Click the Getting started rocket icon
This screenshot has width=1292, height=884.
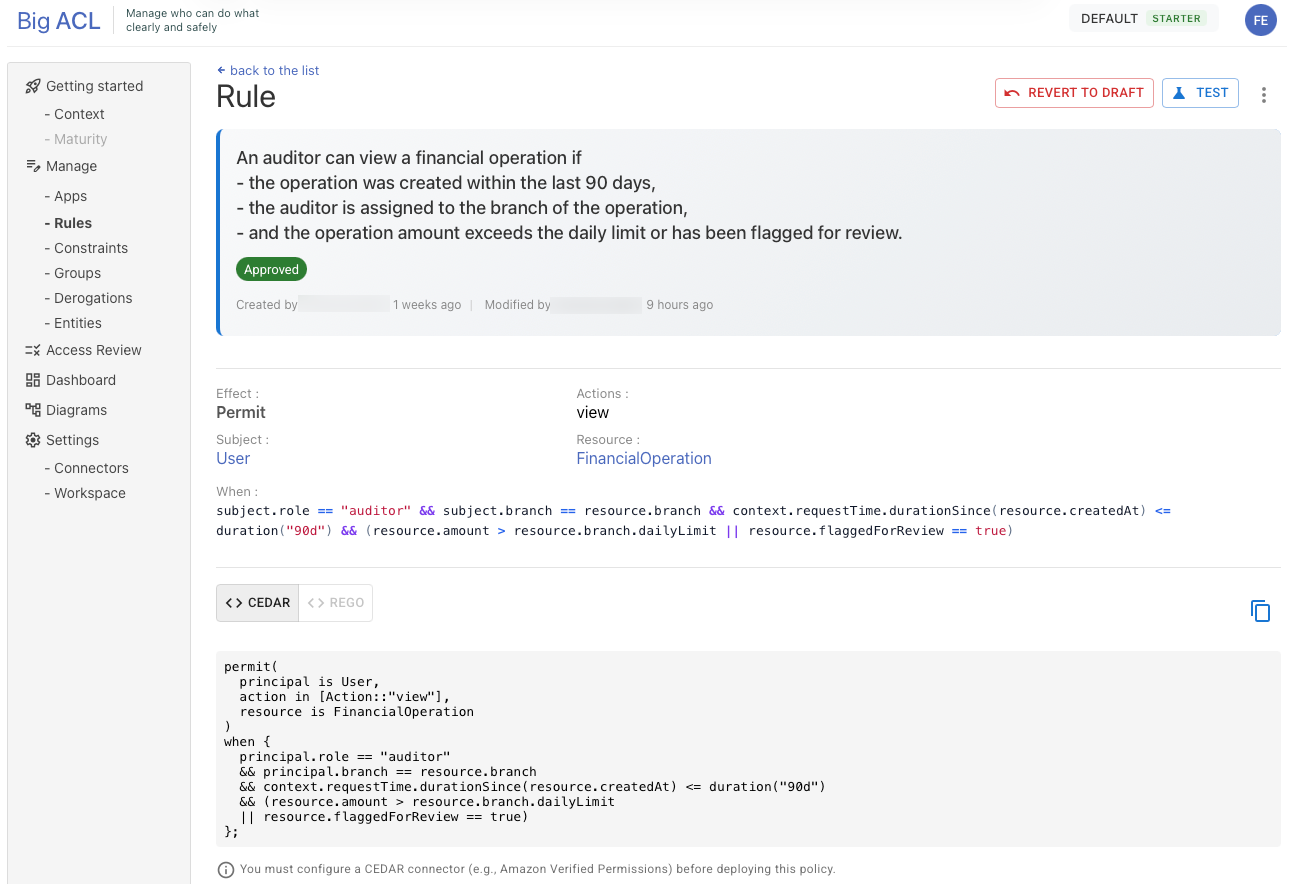(x=33, y=86)
